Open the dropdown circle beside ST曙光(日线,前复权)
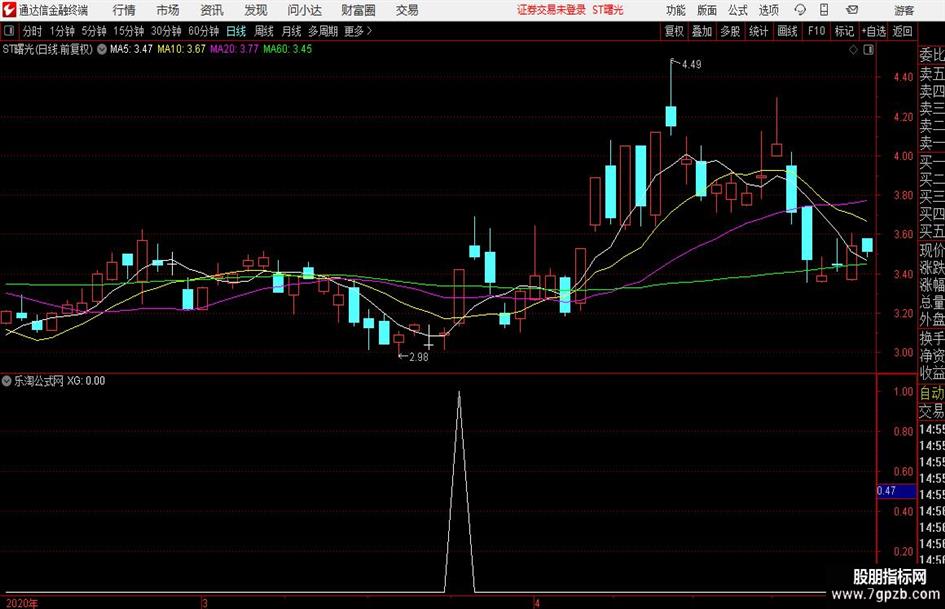The height and width of the screenshot is (609, 945). 102,49
